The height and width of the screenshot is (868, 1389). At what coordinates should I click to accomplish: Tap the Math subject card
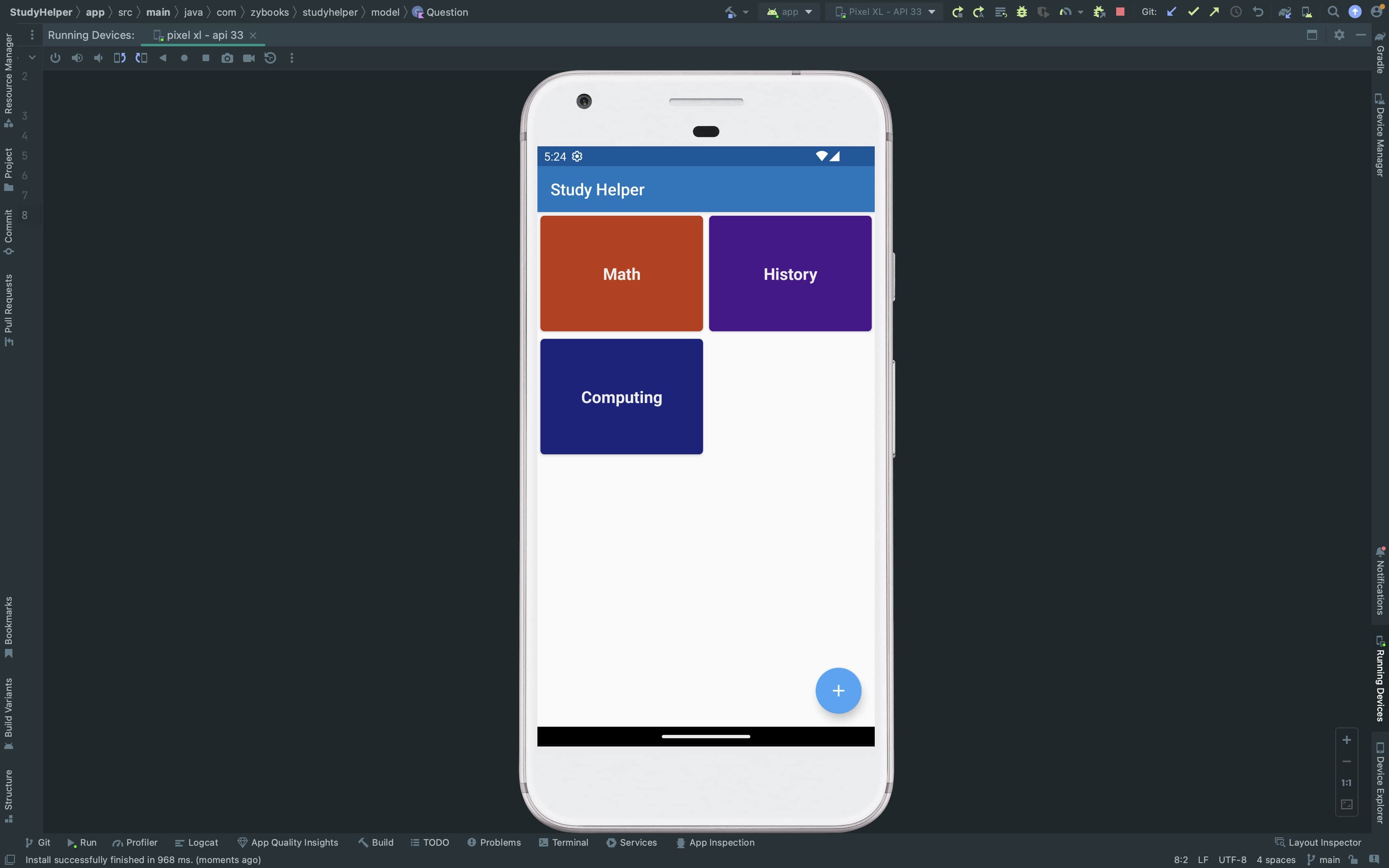(x=622, y=274)
